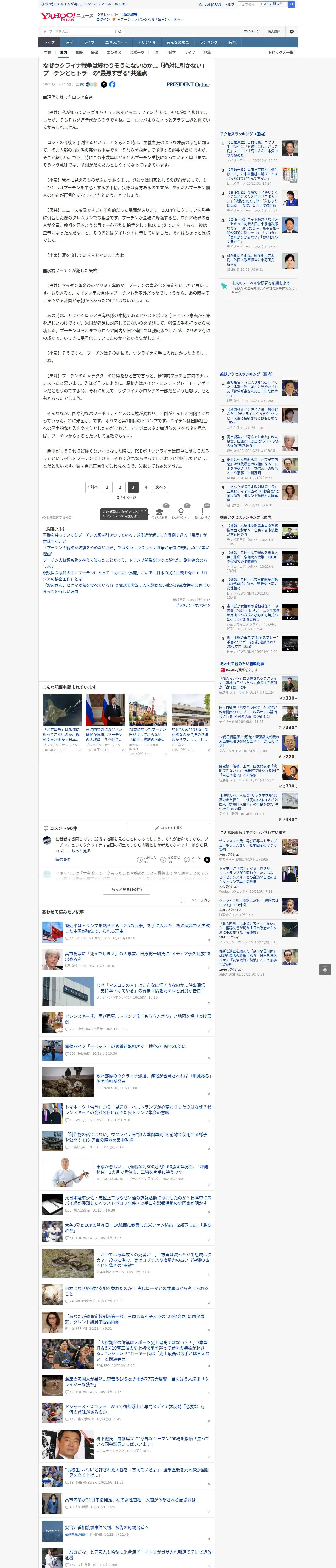Click back-to-top arrow button

(325, 969)
